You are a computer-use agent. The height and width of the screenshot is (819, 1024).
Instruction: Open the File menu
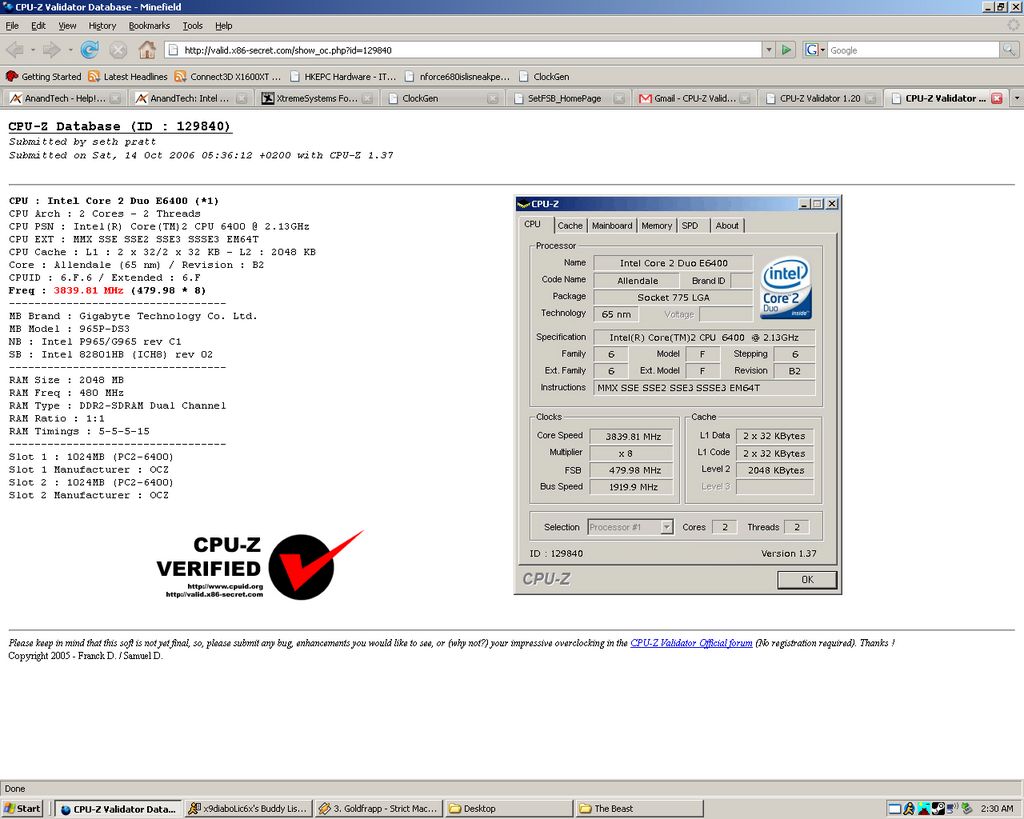click(12, 25)
